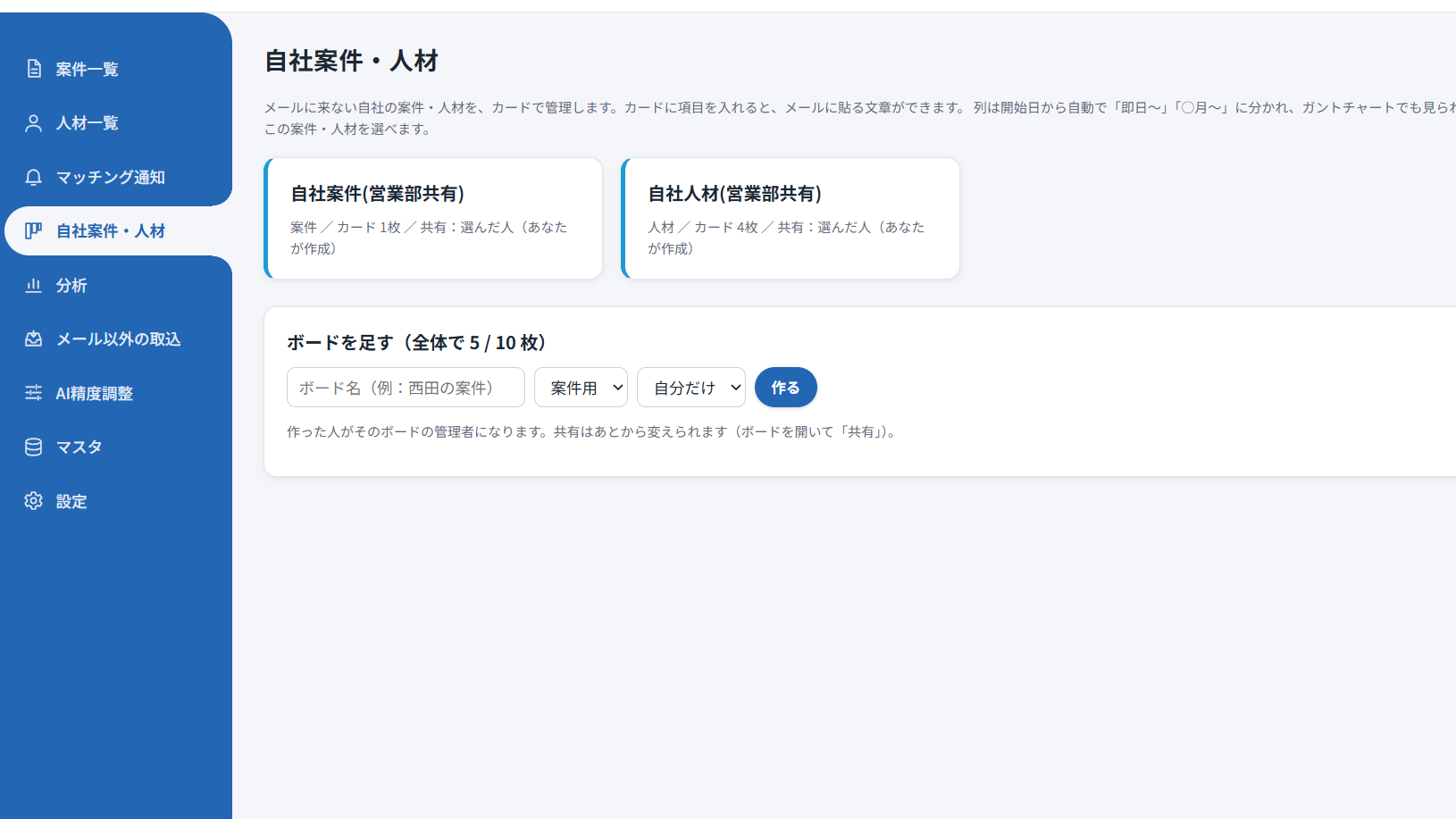Image resolution: width=1456 pixels, height=819 pixels.
Task: Expand the 案件用 board type dropdown
Action: pos(581,388)
